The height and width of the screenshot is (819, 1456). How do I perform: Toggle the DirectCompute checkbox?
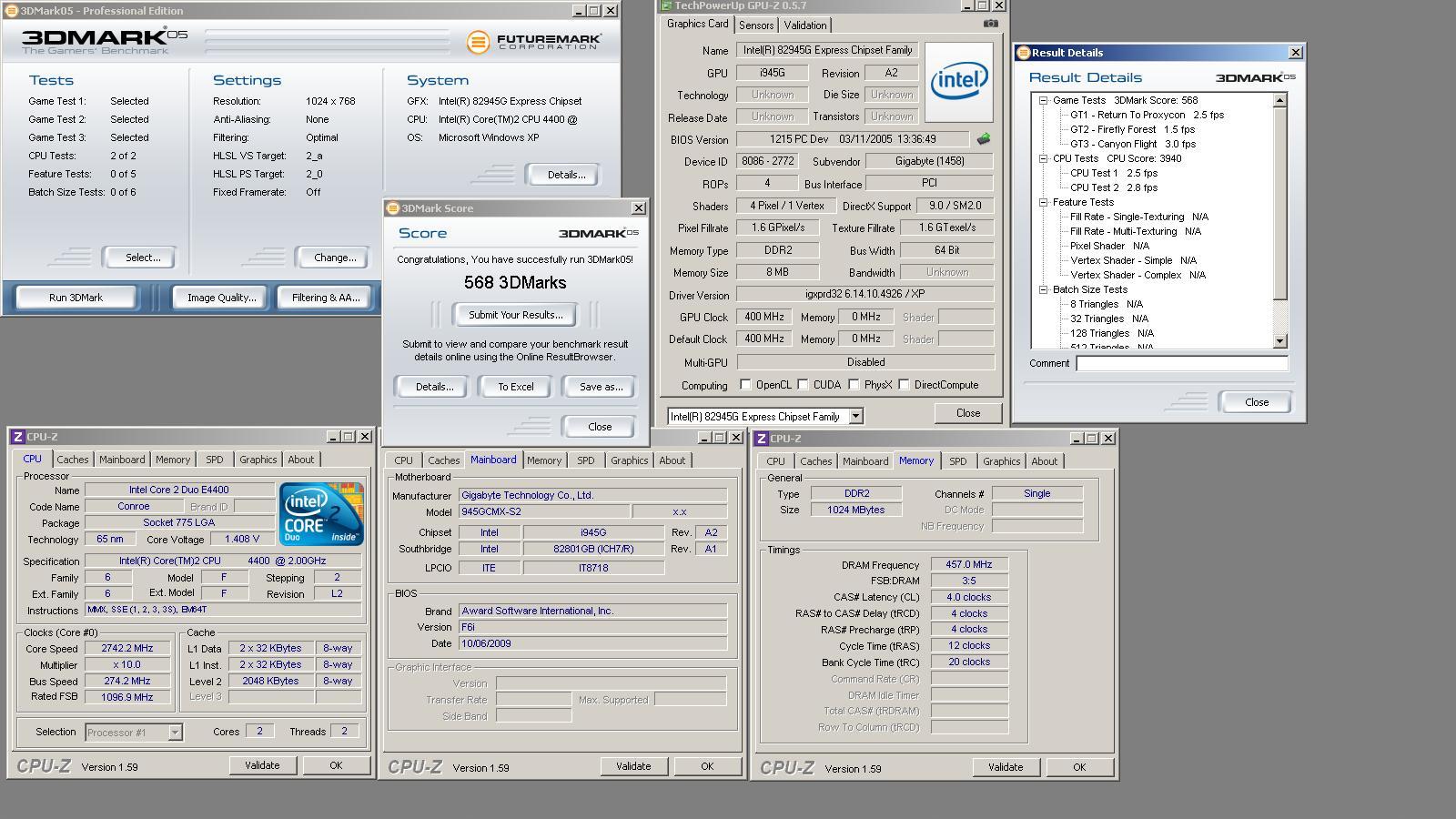905,385
